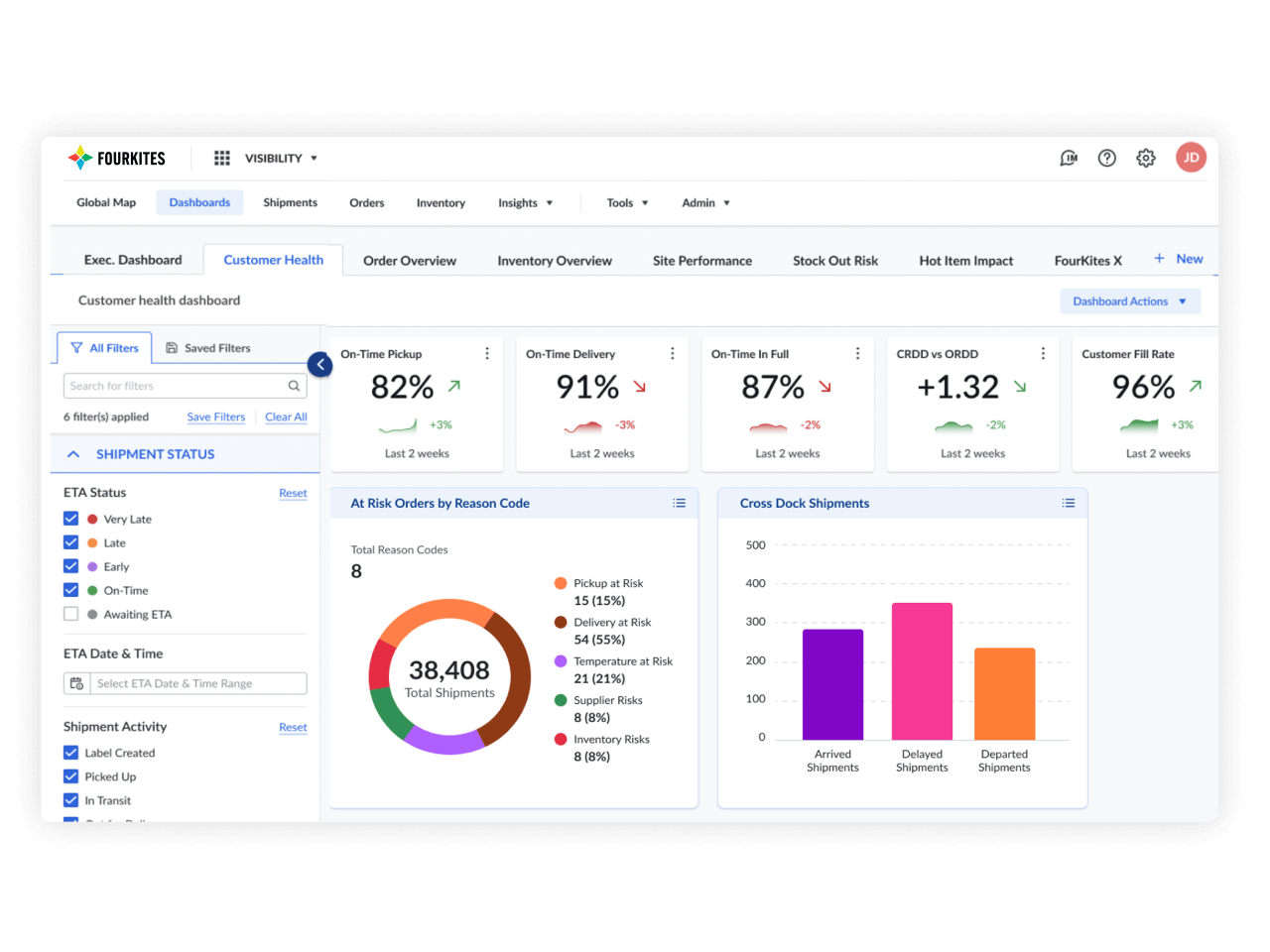Collapse the SHIPMENT STATUS section
Screen dimensions: 1270x952
point(73,454)
